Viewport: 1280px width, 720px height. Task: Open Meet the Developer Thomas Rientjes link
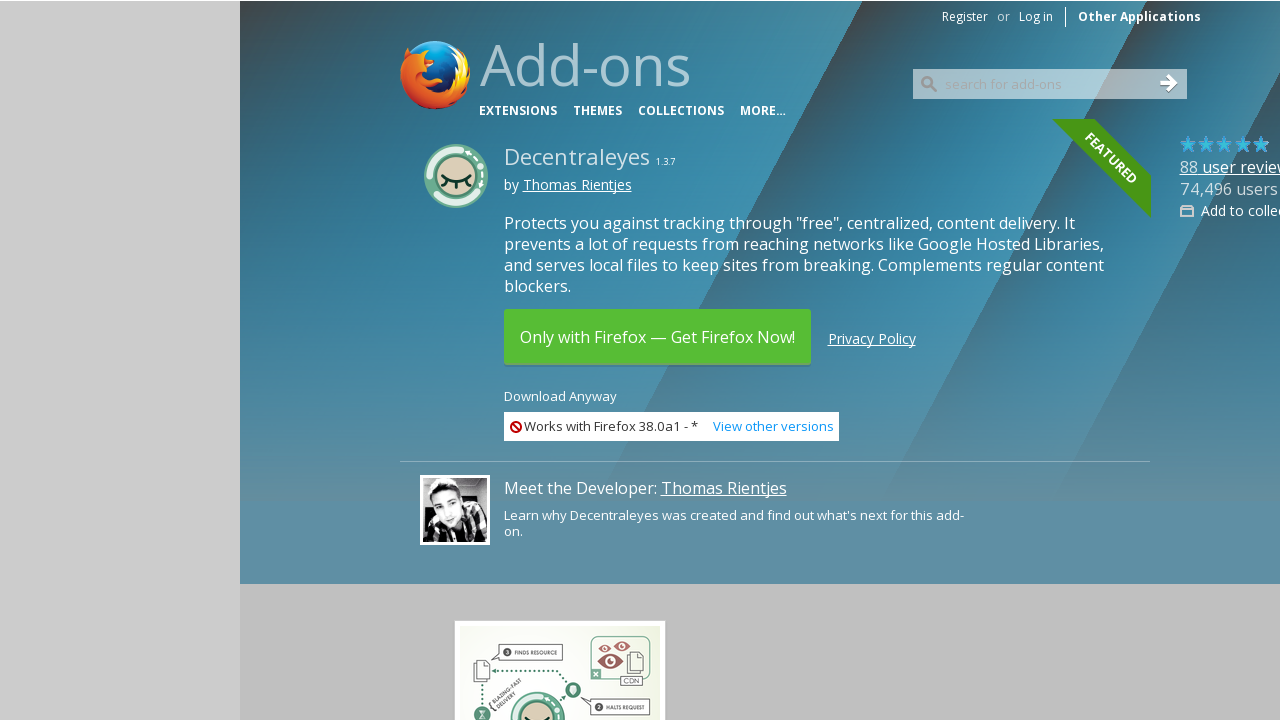pos(724,488)
